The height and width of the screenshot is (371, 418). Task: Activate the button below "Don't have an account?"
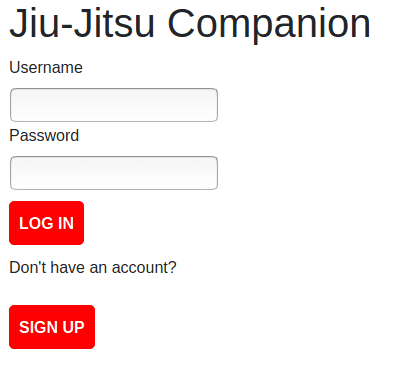pyautogui.click(x=52, y=327)
